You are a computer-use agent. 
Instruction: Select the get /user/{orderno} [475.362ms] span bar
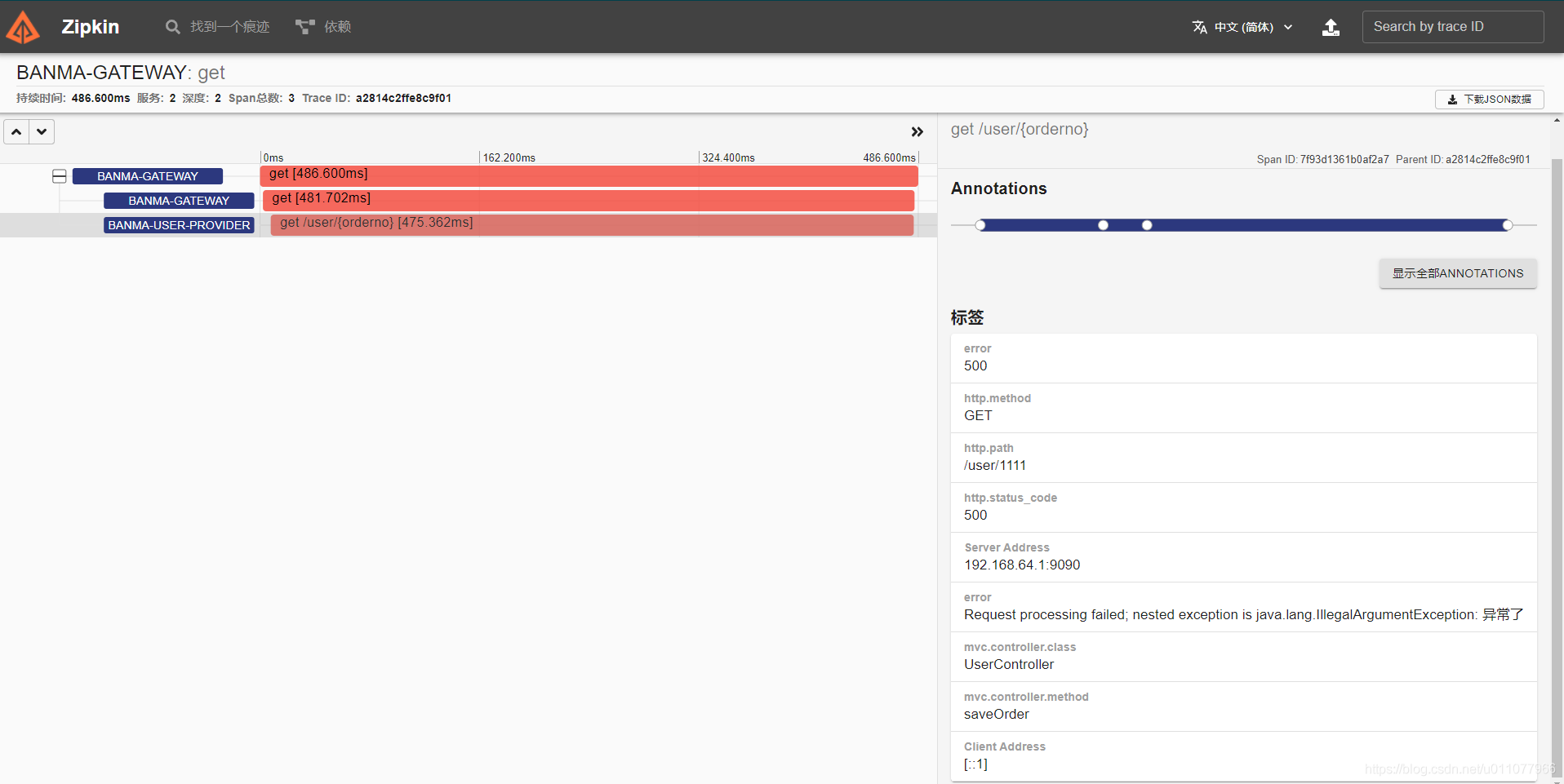(x=592, y=224)
